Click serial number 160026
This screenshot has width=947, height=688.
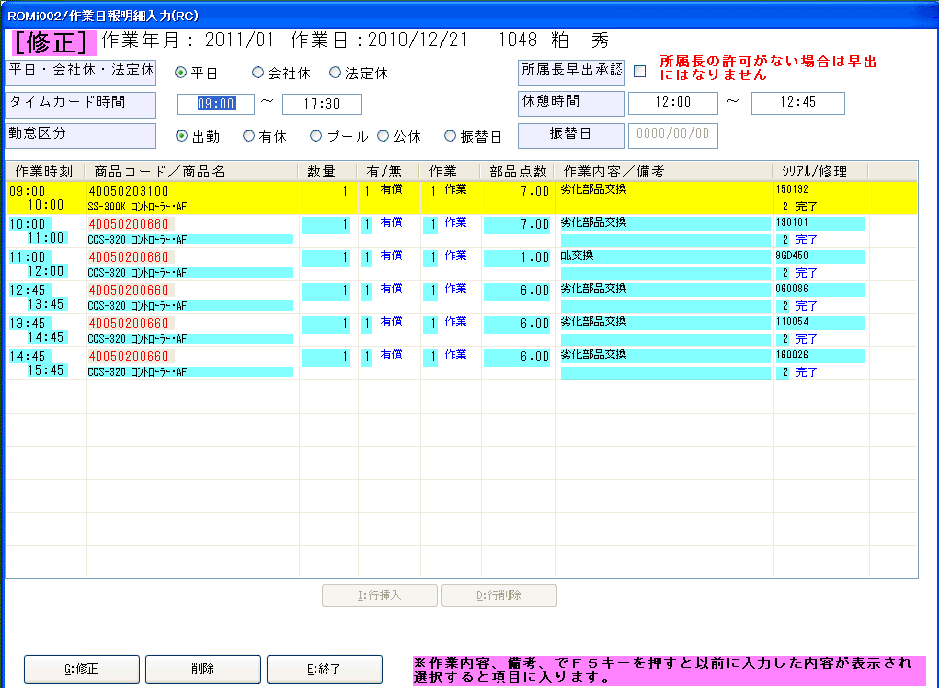(820, 355)
